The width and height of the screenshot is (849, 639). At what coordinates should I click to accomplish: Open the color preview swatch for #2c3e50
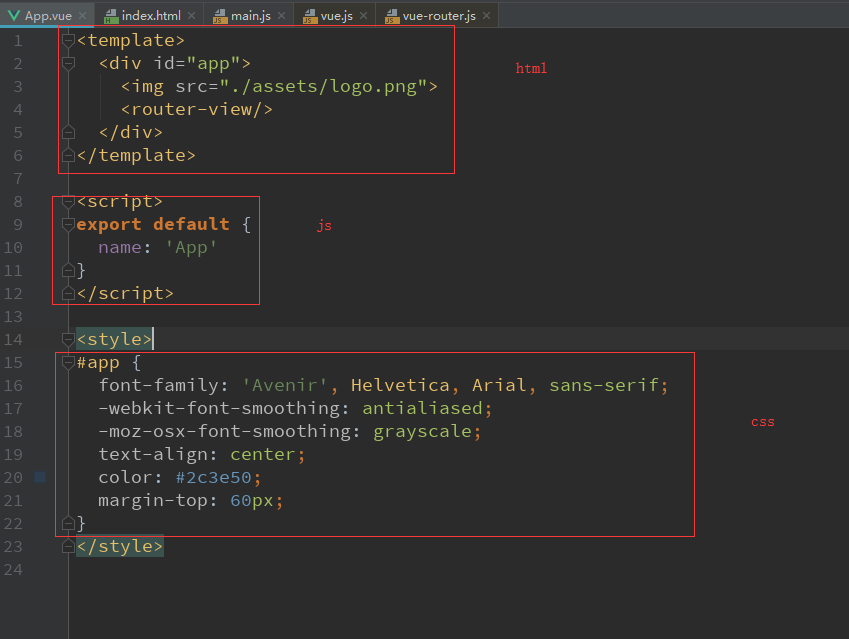pyautogui.click(x=40, y=478)
